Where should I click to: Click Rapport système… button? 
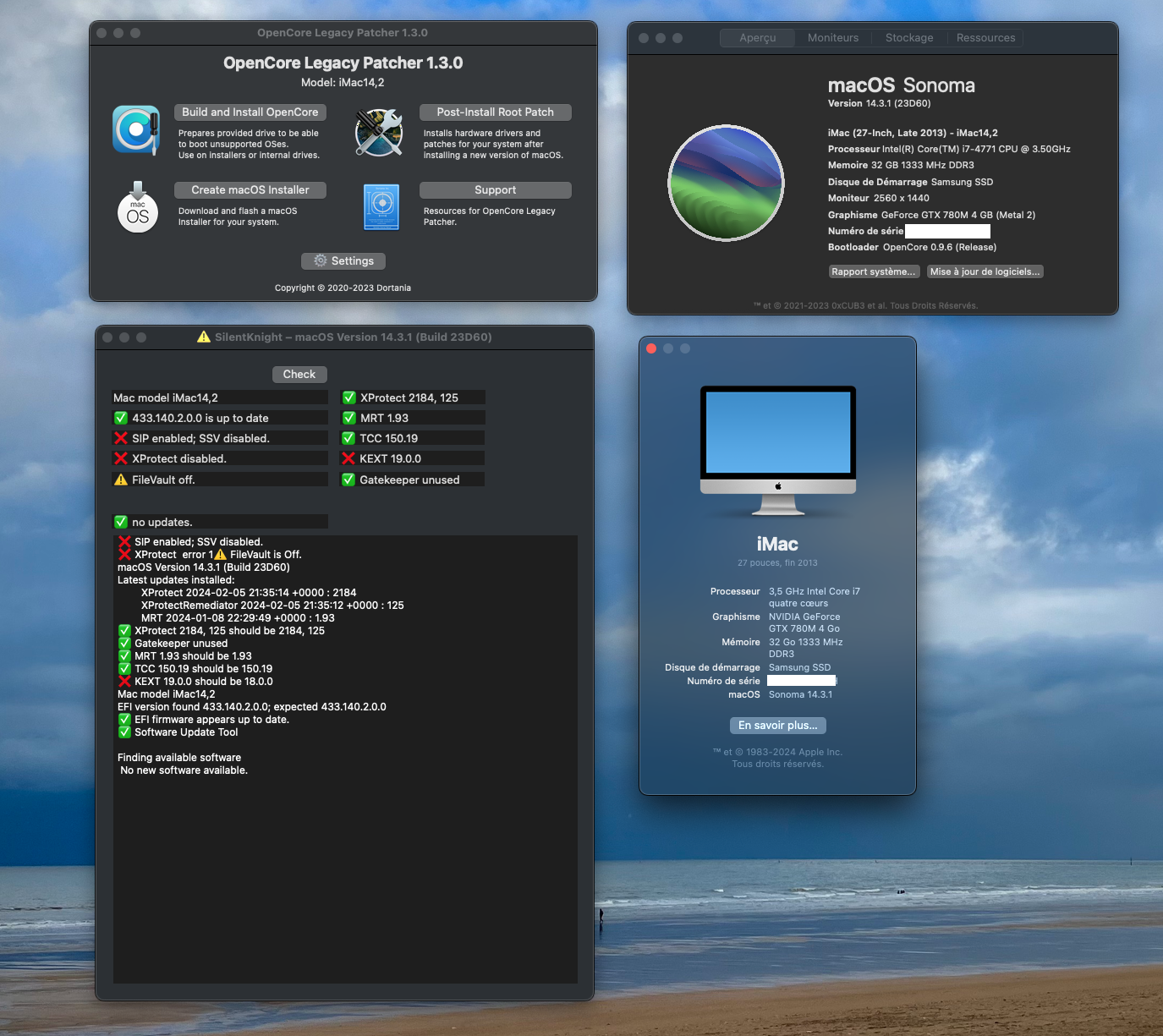pyautogui.click(x=874, y=271)
